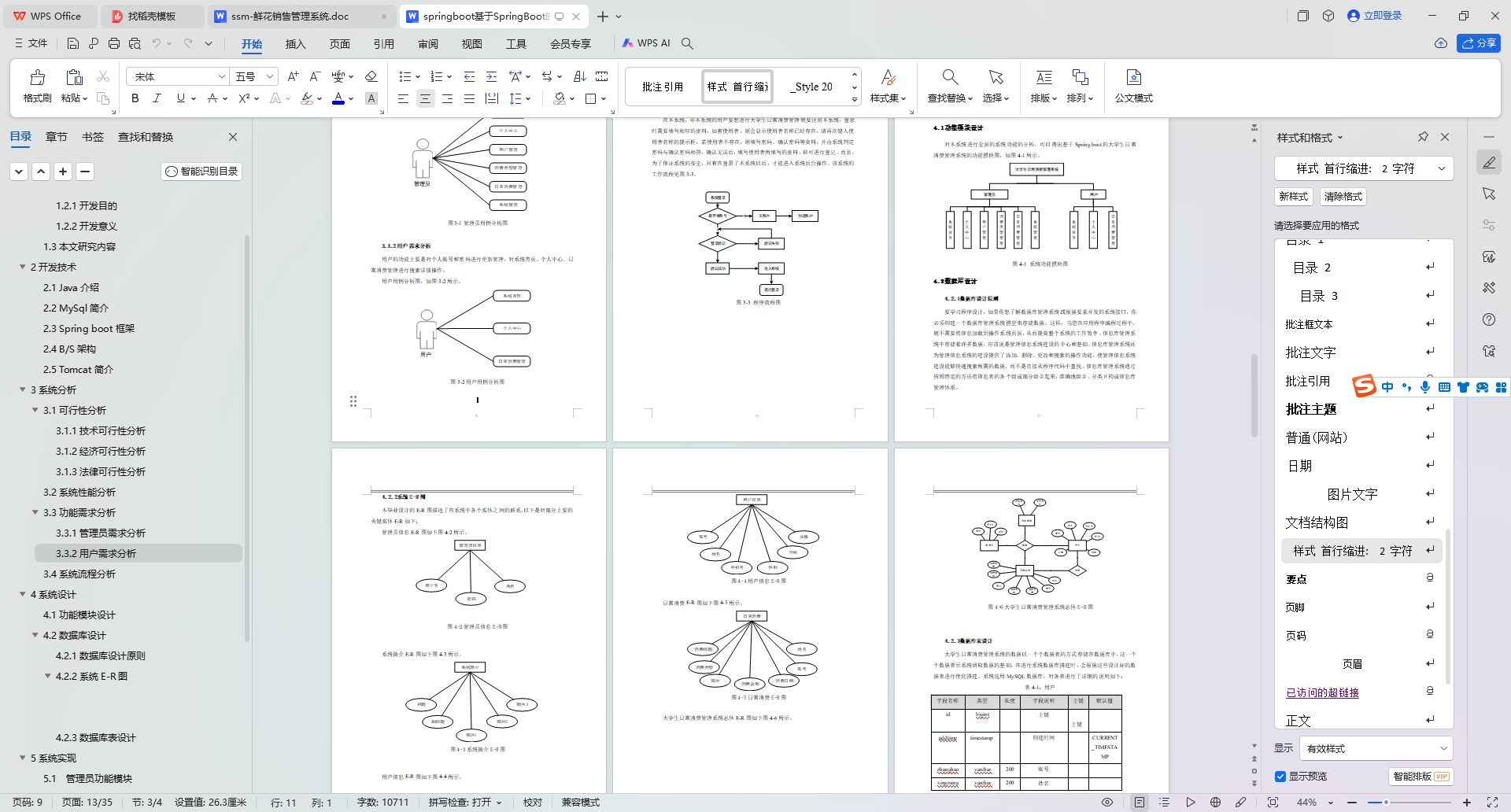The width and height of the screenshot is (1511, 812).
Task: Click the zoom slider handle
Action: pos(1386,803)
